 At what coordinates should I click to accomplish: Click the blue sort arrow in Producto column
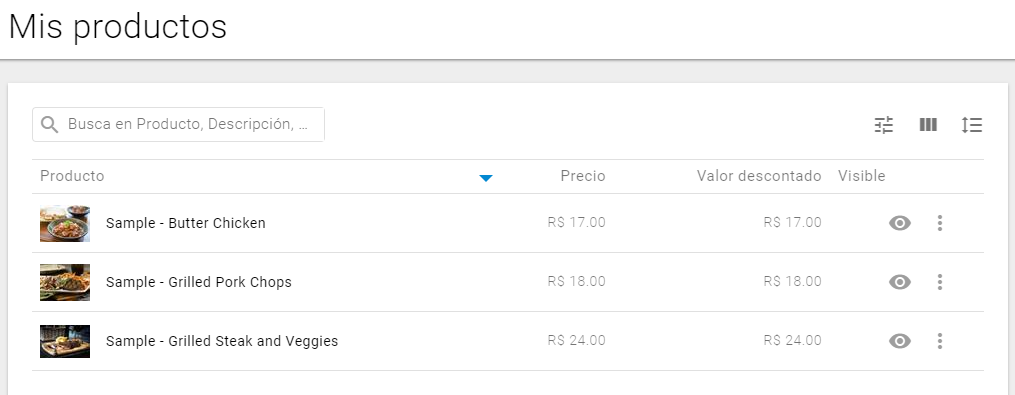(485, 178)
